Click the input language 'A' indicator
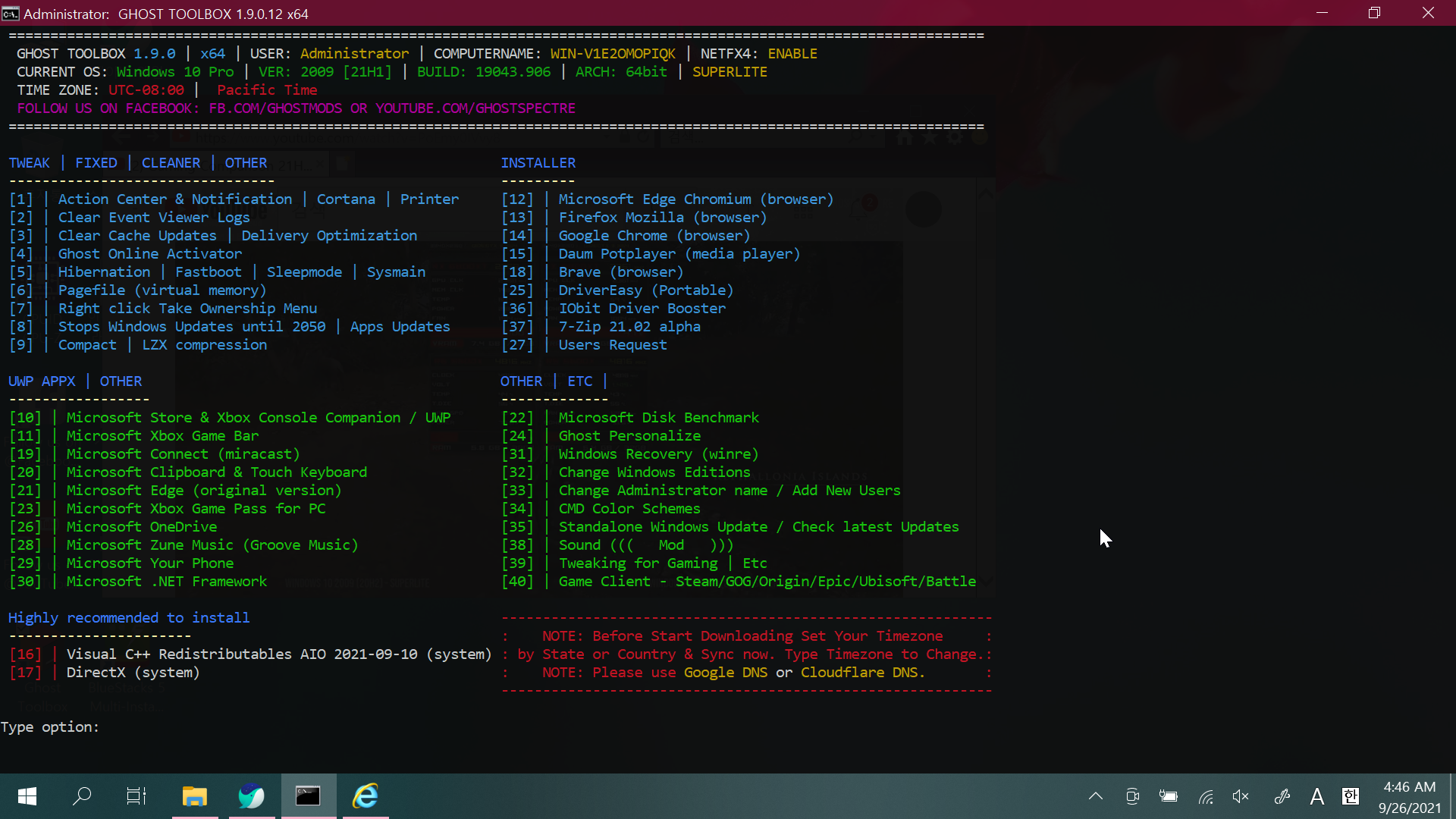 1317,796
